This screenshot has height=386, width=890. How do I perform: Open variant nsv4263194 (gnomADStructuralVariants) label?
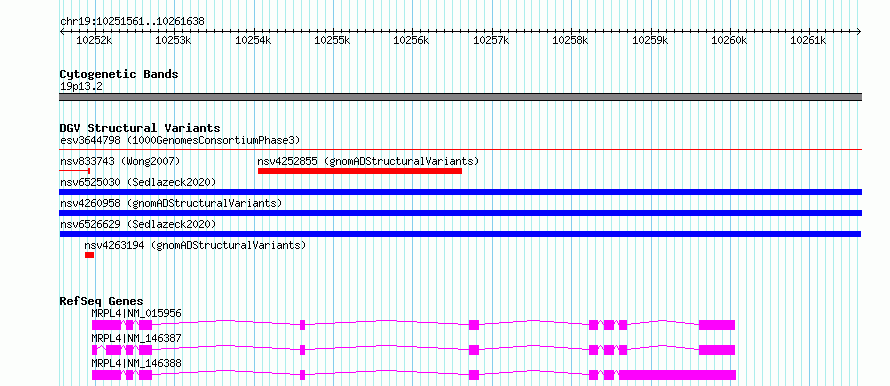point(195,245)
